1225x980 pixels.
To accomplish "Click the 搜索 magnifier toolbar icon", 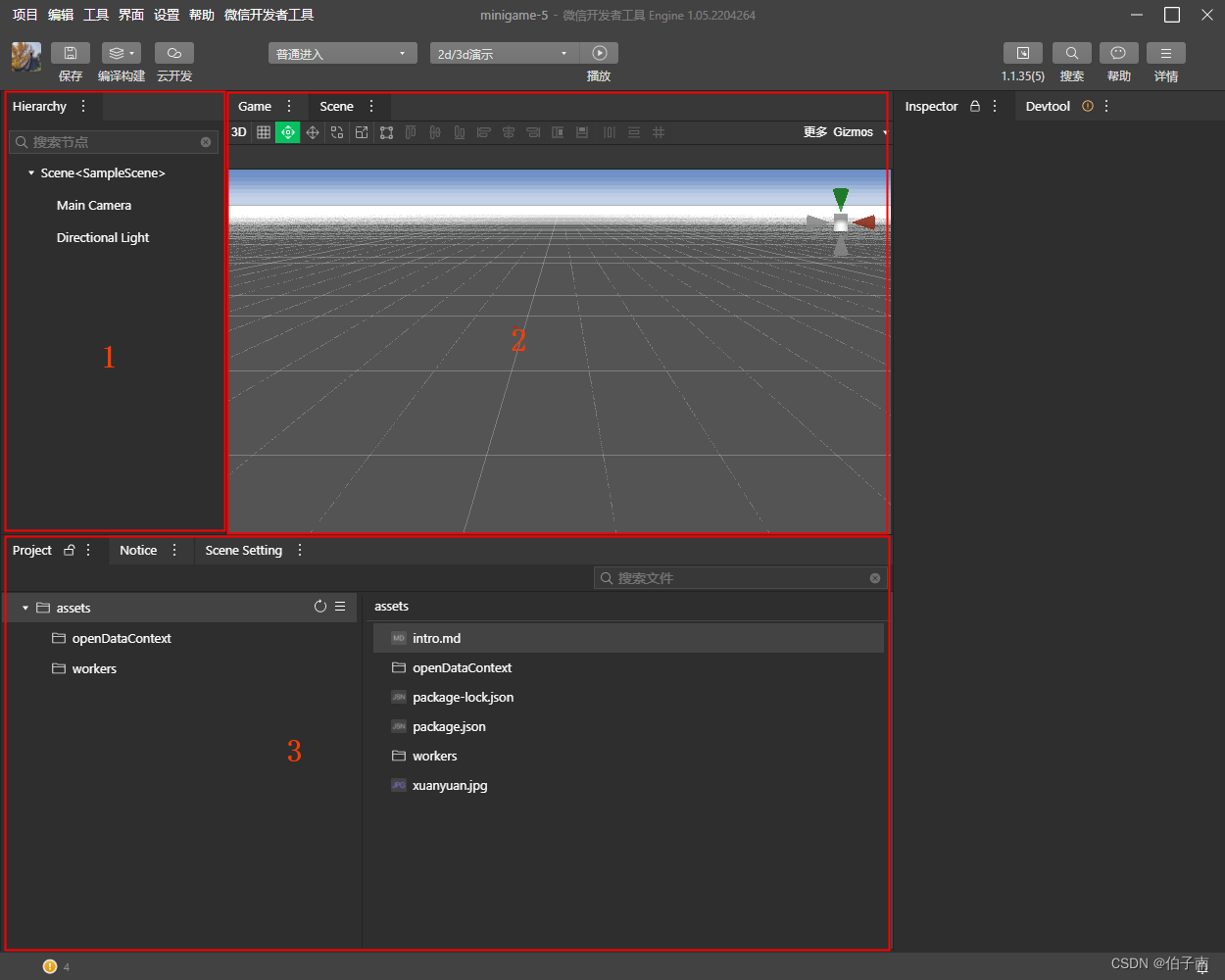I will coord(1072,53).
